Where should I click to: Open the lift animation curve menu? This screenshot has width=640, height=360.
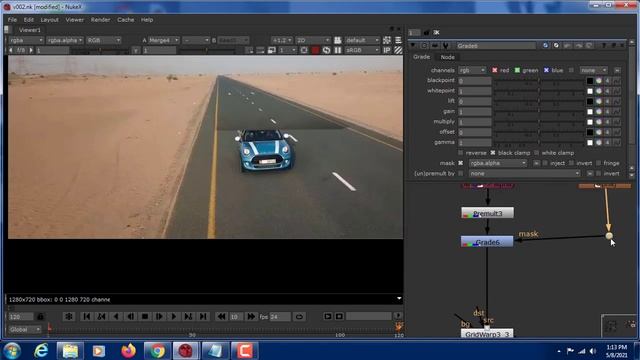(x=617, y=101)
